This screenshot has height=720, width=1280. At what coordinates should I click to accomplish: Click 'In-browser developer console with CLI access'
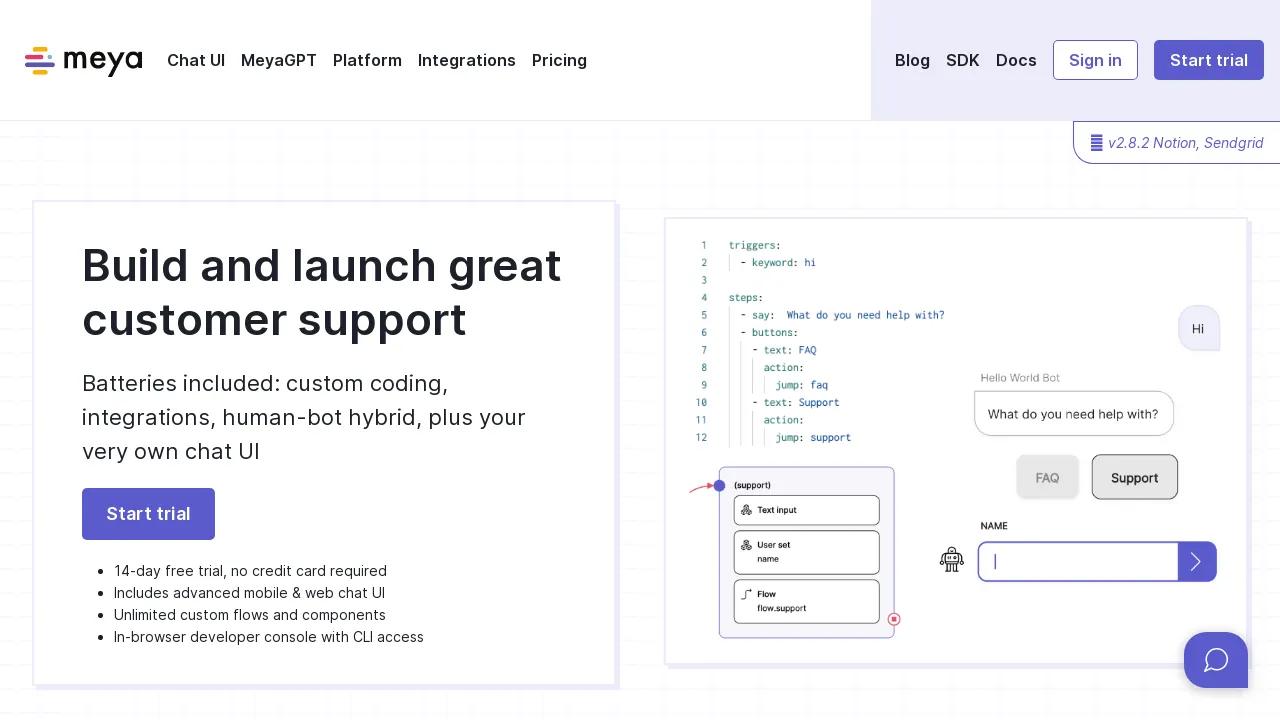point(269,637)
